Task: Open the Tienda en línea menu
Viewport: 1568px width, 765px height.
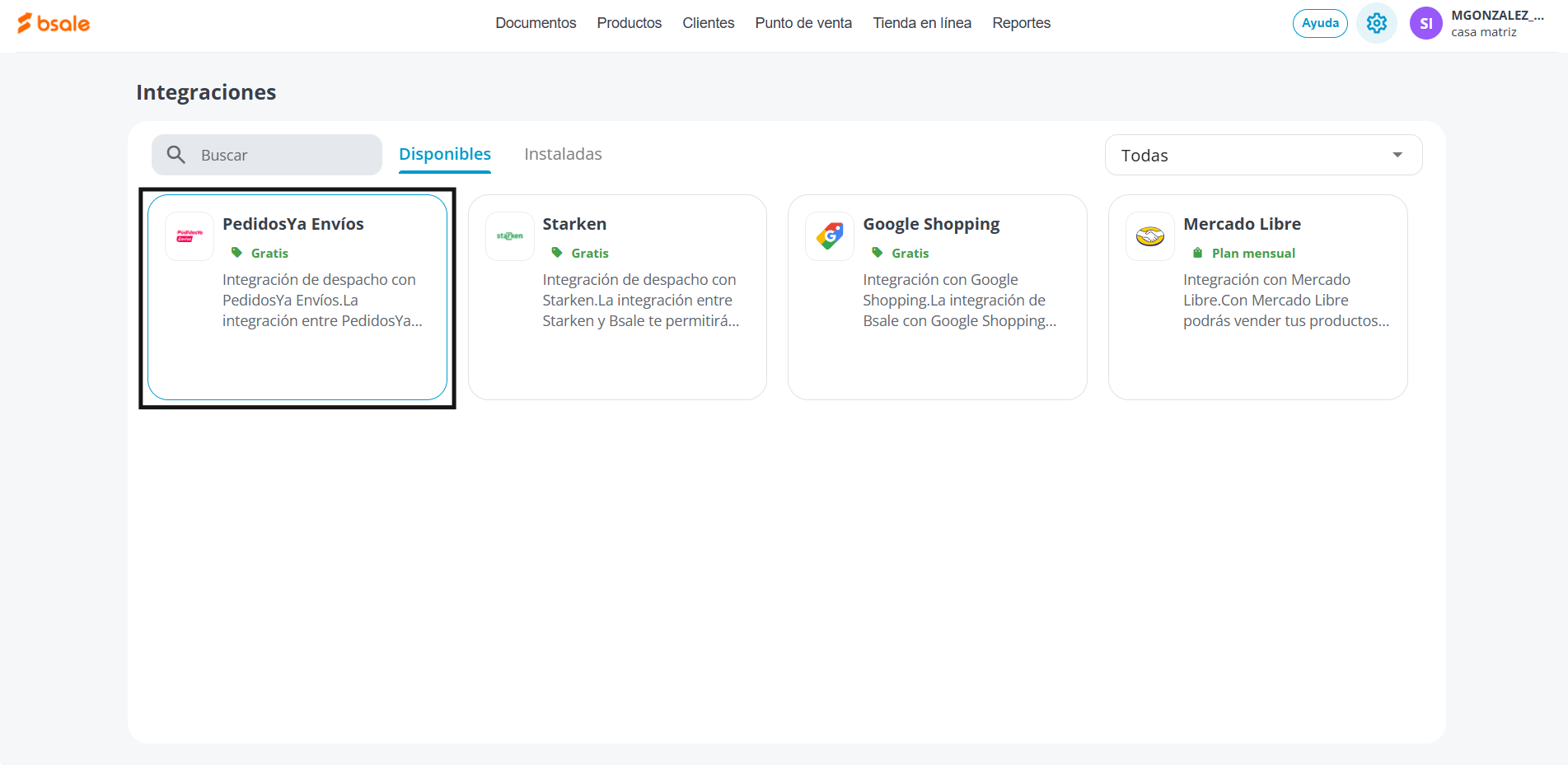Action: pyautogui.click(x=922, y=23)
